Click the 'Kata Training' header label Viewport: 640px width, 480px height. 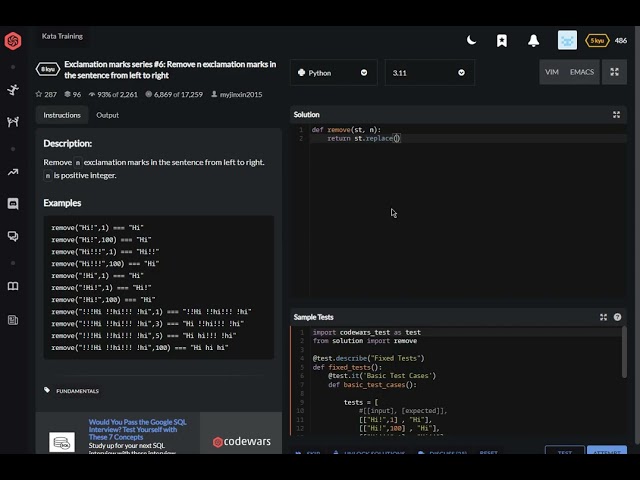pos(62,36)
